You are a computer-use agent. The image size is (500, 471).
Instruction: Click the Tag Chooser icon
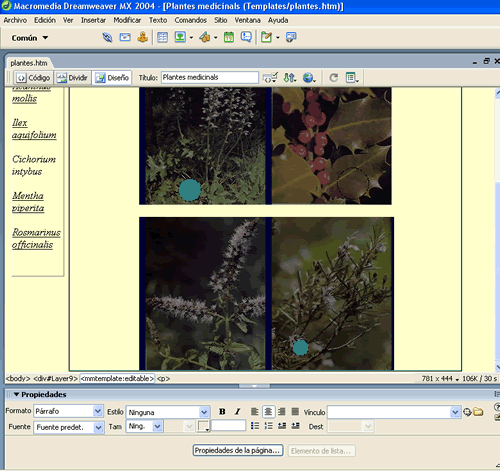click(291, 37)
